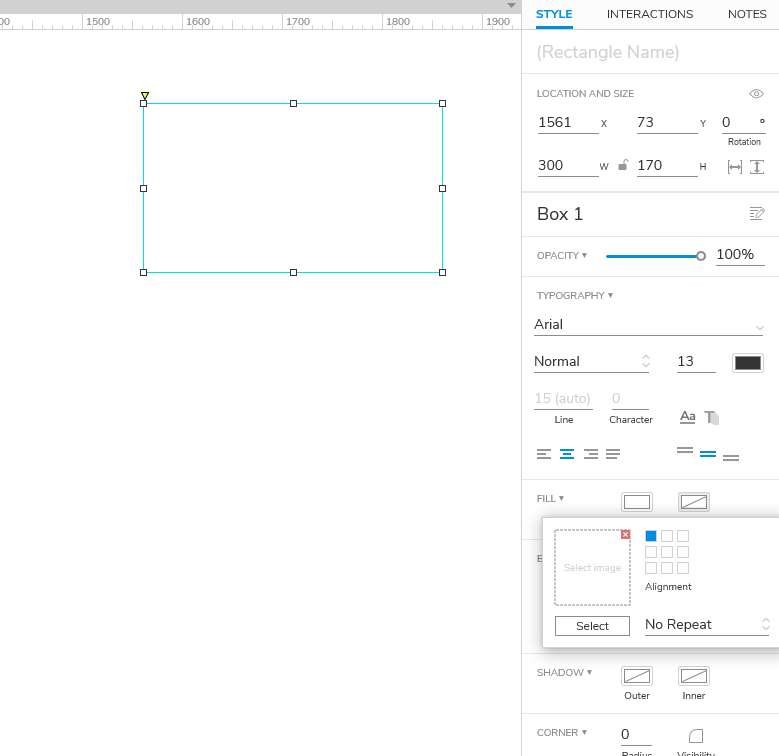Viewport: 779px width, 756px height.
Task: Align text to middle vertically
Action: point(707,454)
